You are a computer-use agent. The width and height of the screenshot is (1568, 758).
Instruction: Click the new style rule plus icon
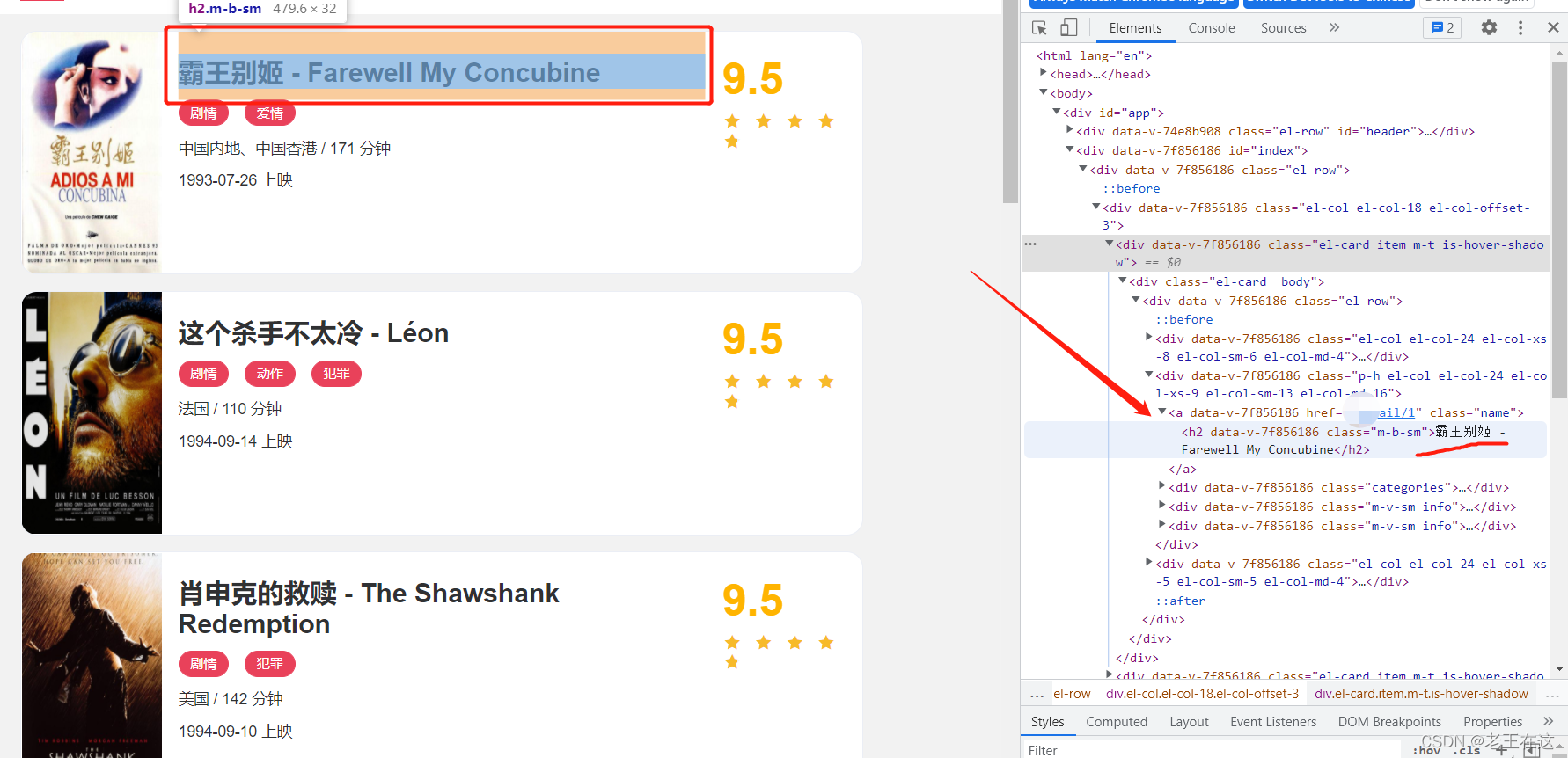tap(1501, 750)
